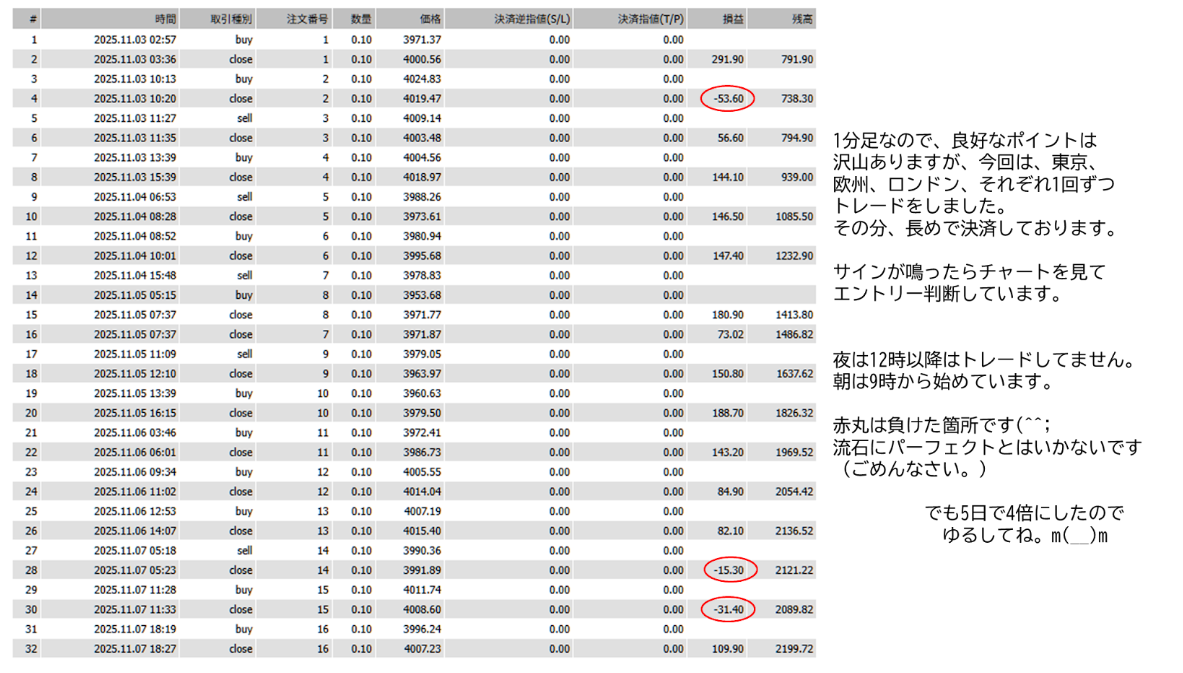Click balance value 791.90
Image resolution: width=1183 pixels, height=673 pixels.
(x=797, y=59)
